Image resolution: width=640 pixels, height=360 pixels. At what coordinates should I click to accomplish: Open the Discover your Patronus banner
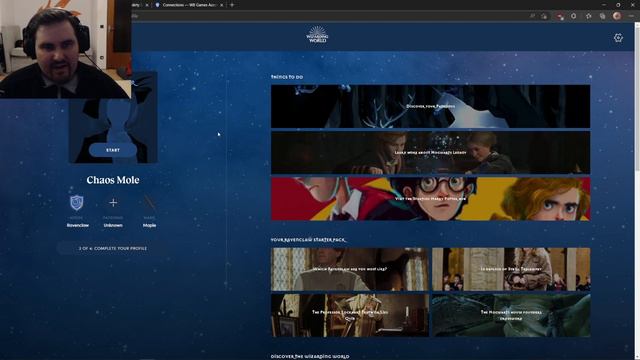point(430,106)
